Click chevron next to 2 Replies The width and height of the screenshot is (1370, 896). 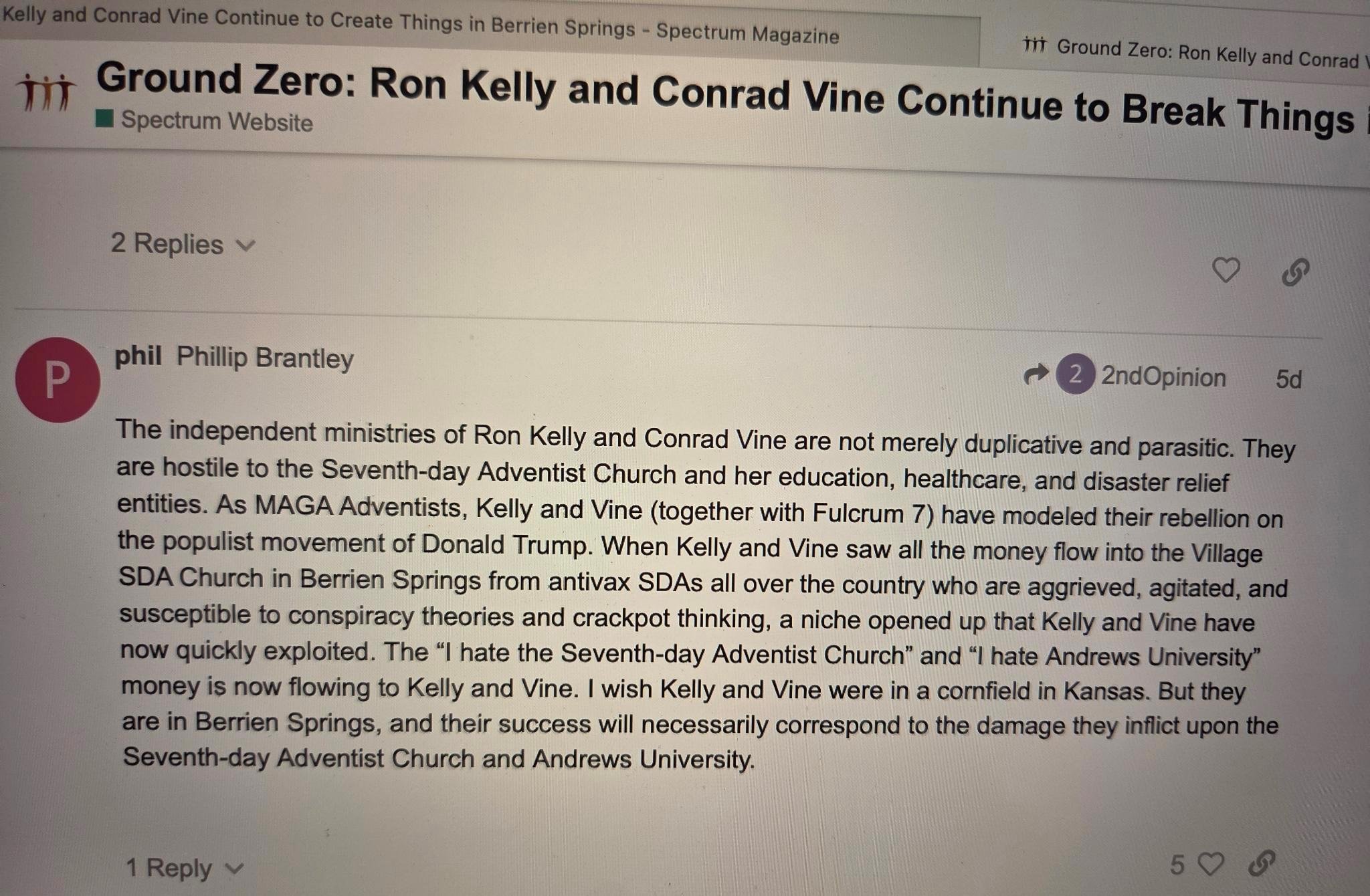(246, 245)
